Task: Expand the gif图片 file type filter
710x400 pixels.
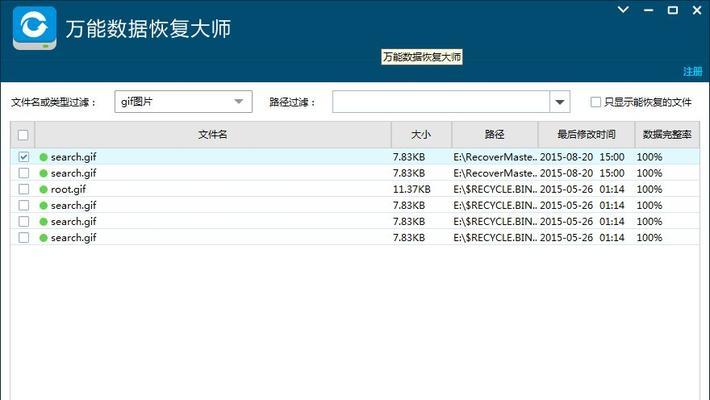Action: (x=183, y=101)
